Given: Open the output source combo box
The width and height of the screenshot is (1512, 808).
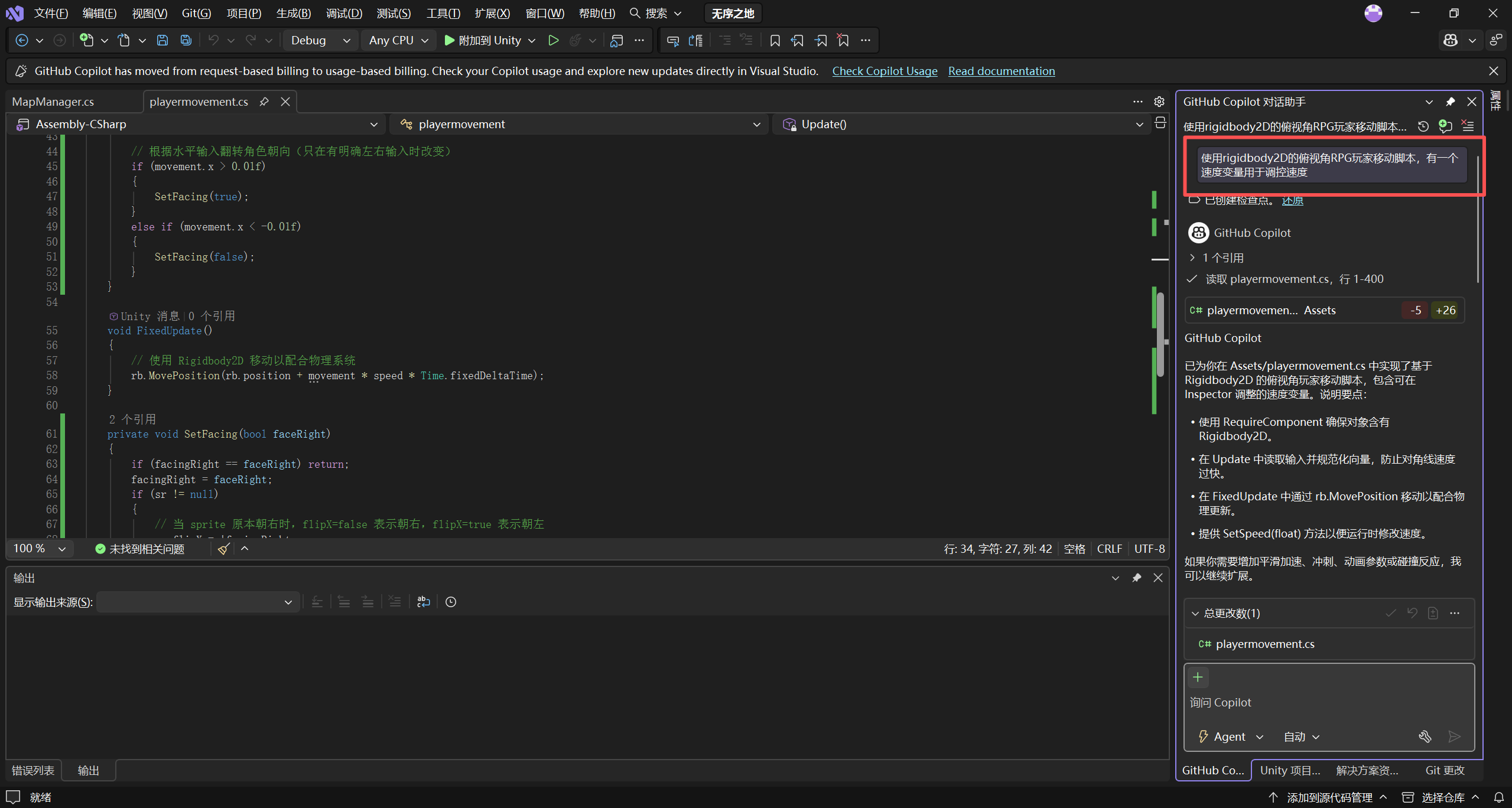Looking at the screenshot, I should [x=197, y=602].
